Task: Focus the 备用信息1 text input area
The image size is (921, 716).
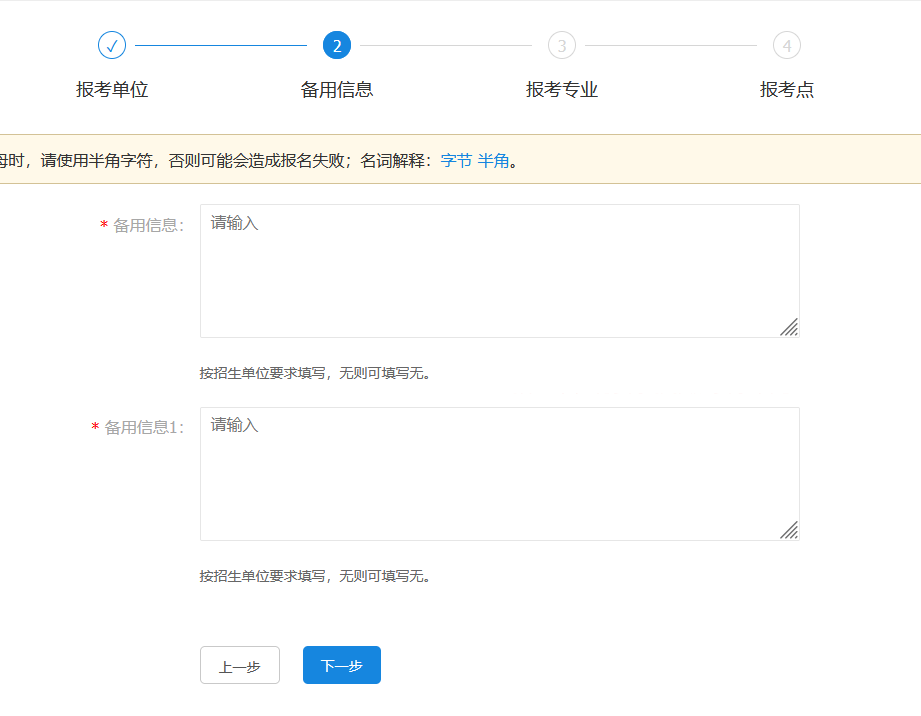Action: (499, 474)
